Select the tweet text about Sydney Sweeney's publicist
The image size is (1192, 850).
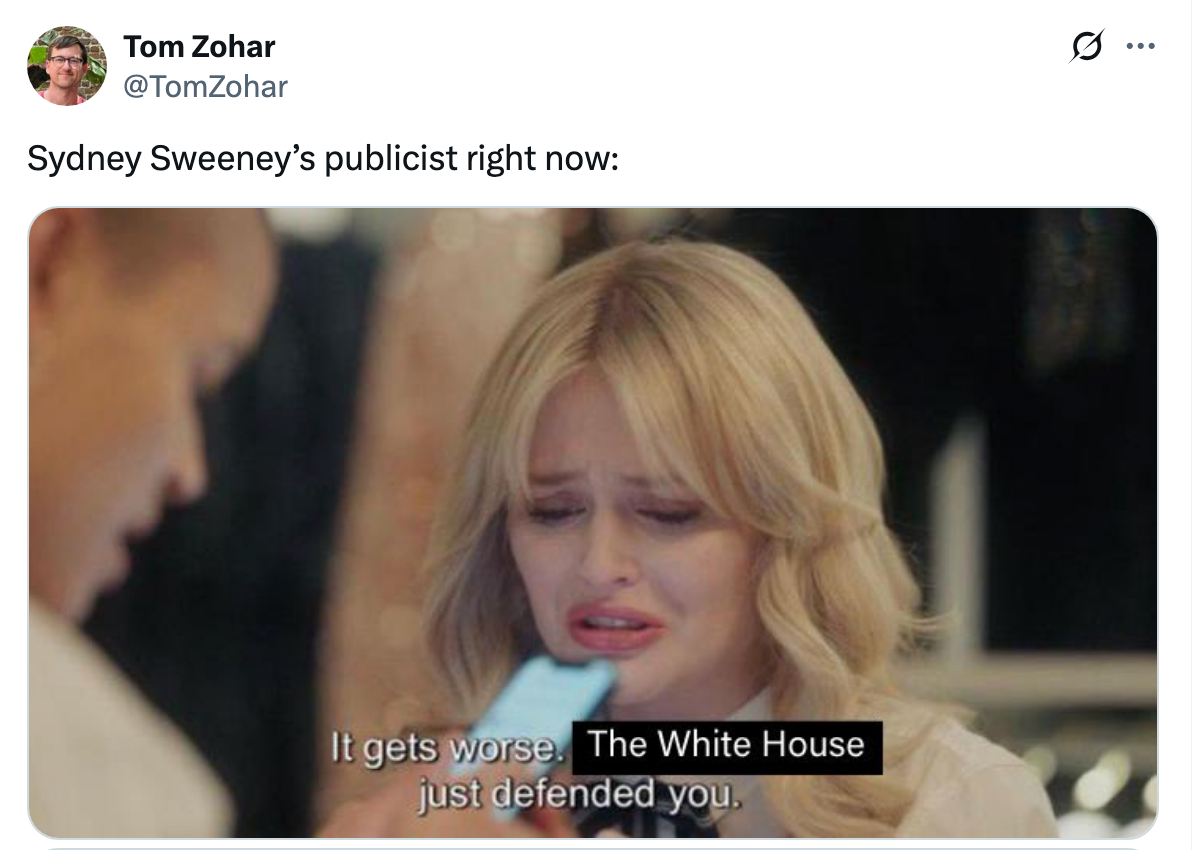tap(323, 159)
